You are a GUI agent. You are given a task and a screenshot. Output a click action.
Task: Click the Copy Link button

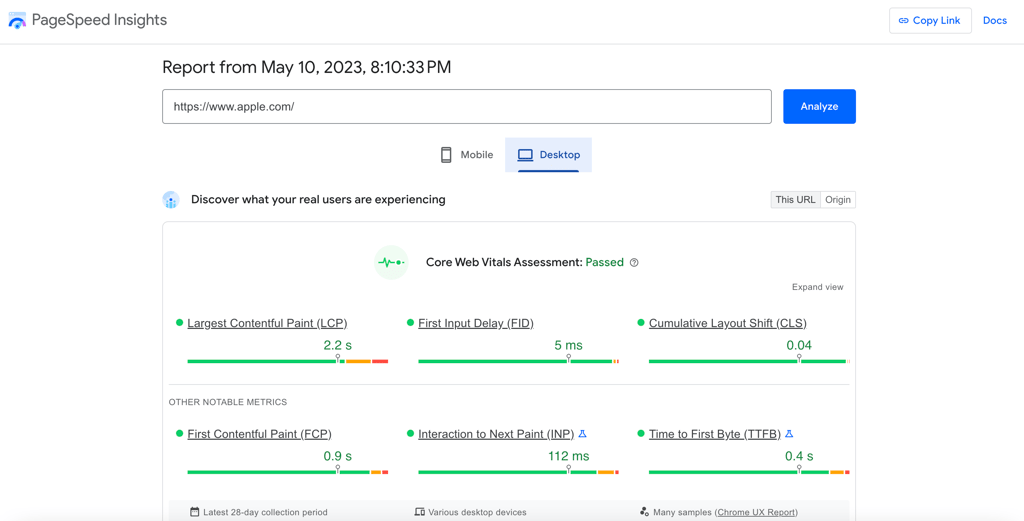[x=930, y=21]
